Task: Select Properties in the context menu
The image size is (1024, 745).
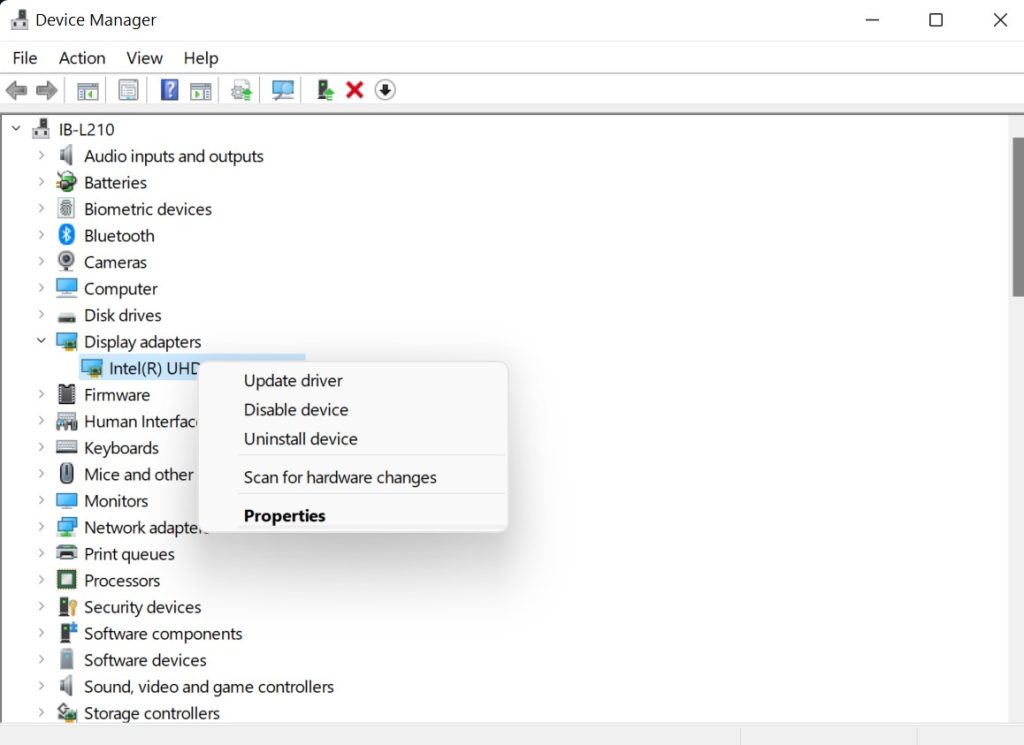Action: 284,515
